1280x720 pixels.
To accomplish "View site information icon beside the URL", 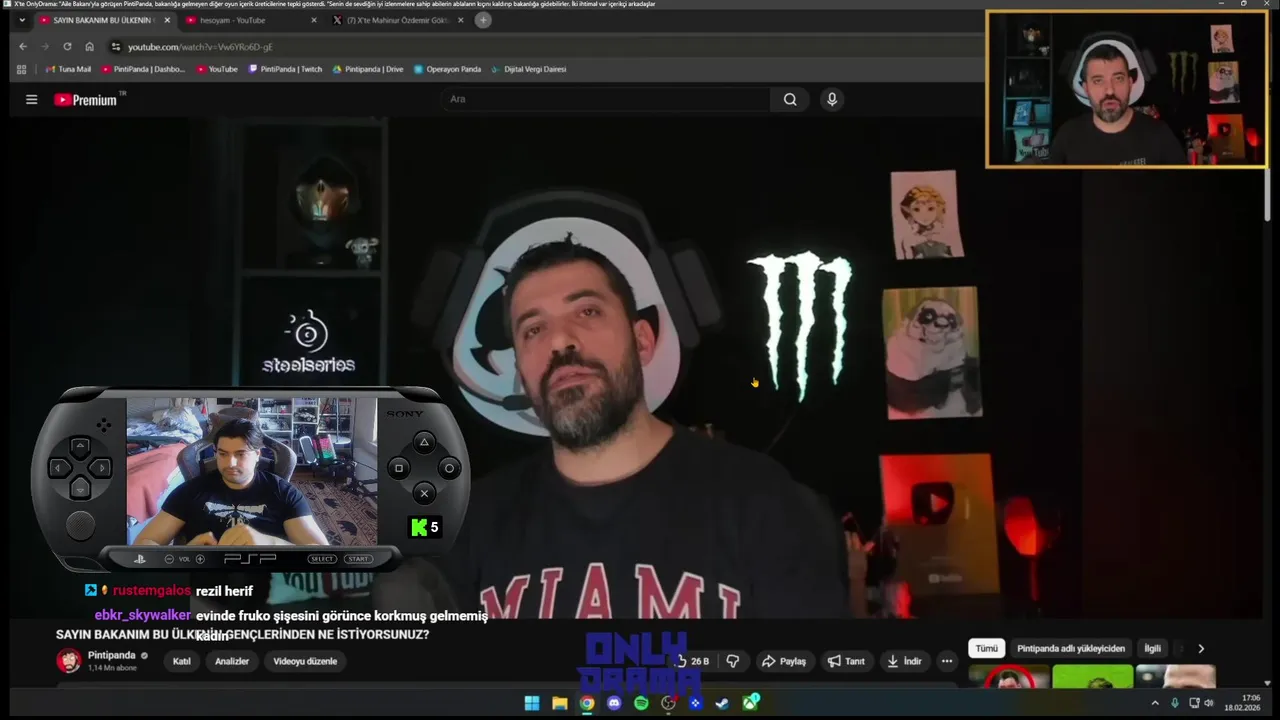I will tap(116, 47).
